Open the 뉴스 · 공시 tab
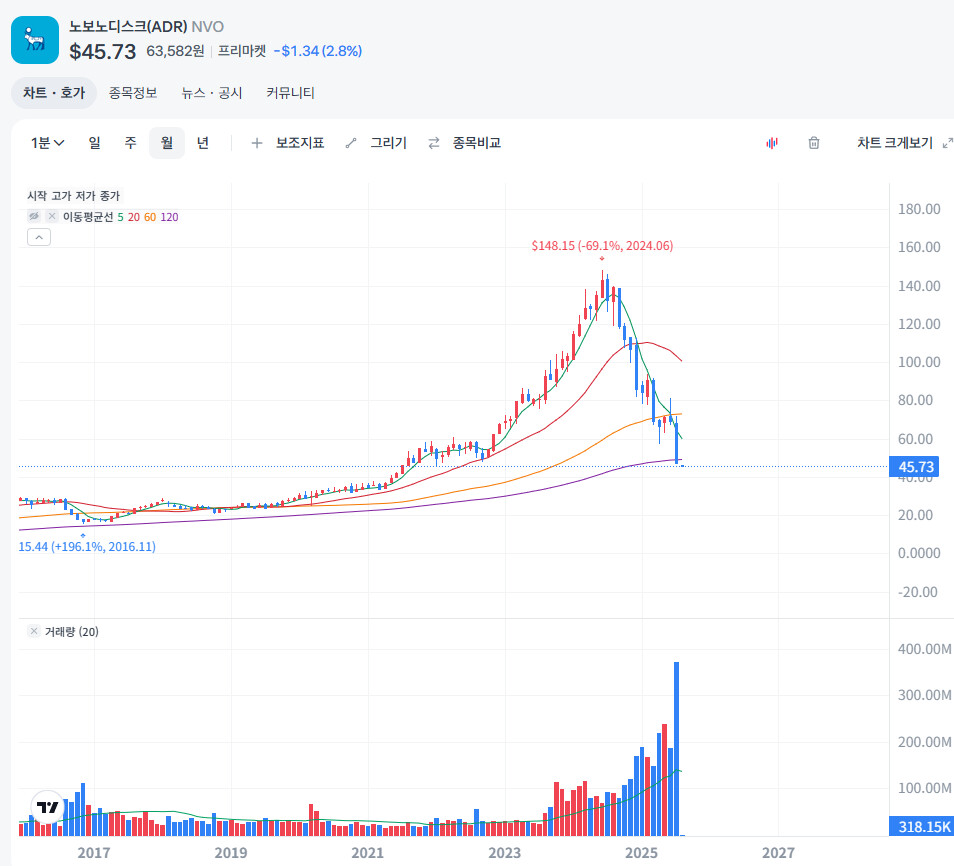 coord(212,93)
